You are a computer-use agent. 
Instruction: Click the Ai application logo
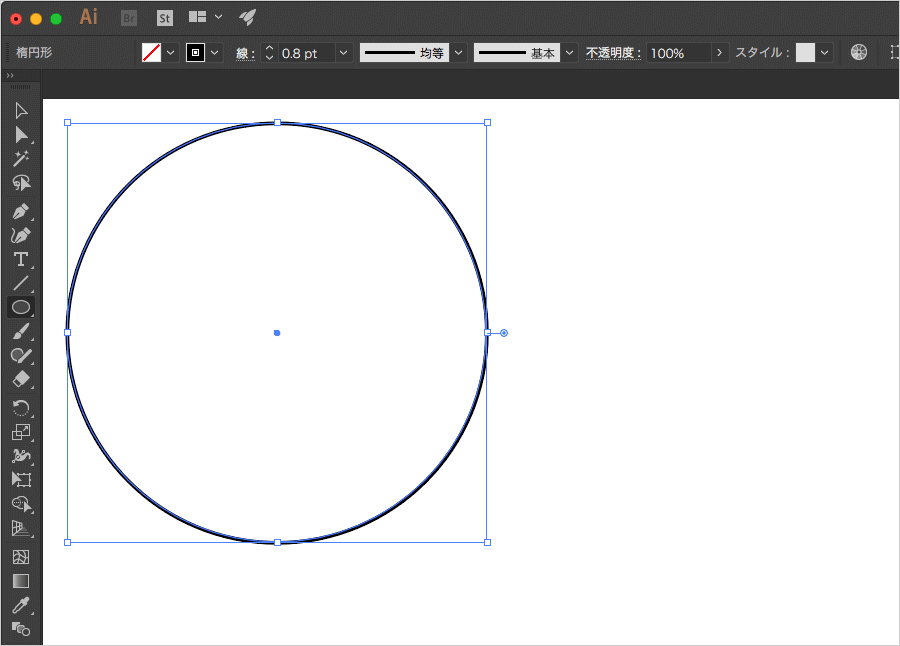[x=88, y=17]
